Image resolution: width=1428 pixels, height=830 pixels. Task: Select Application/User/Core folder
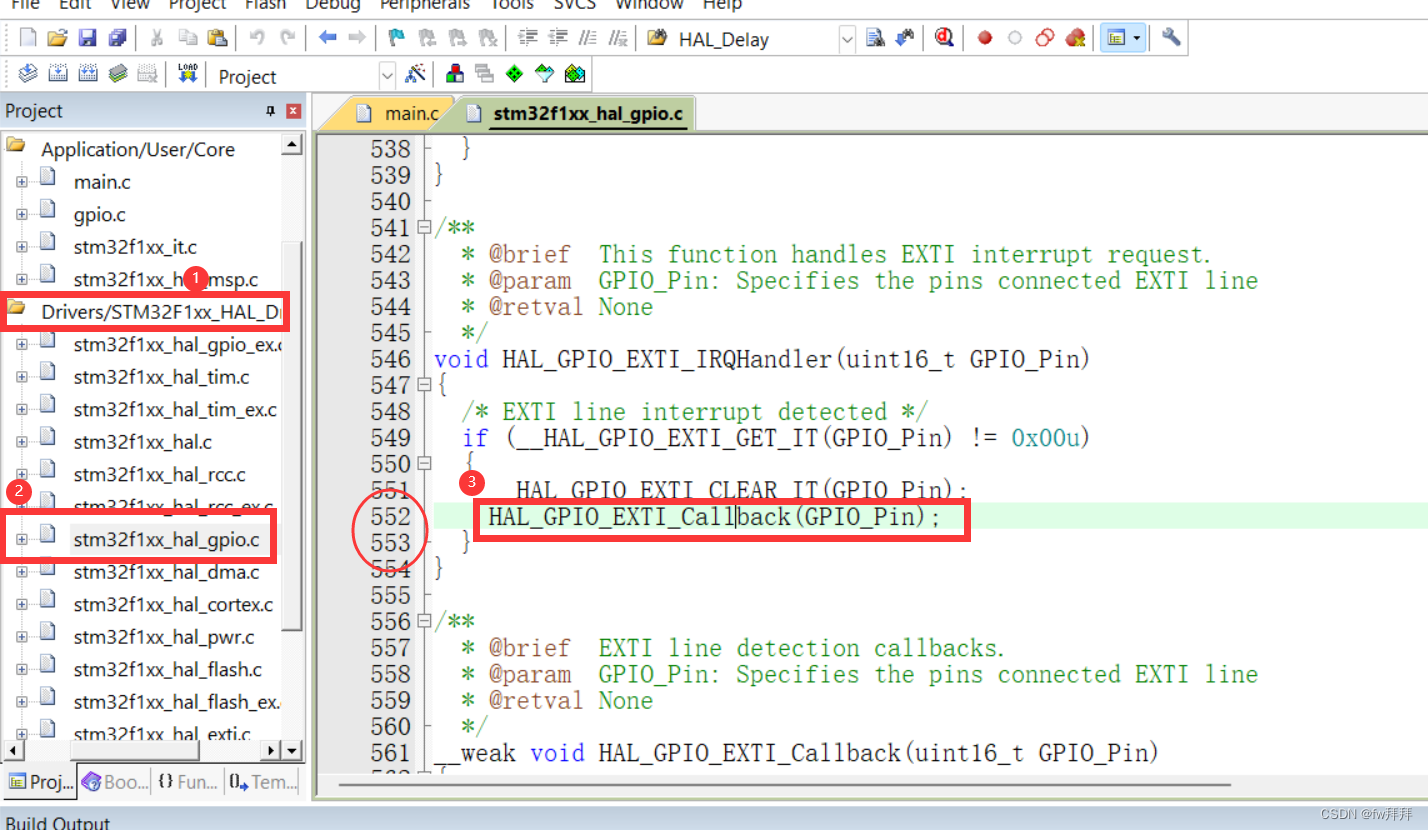click(x=138, y=149)
